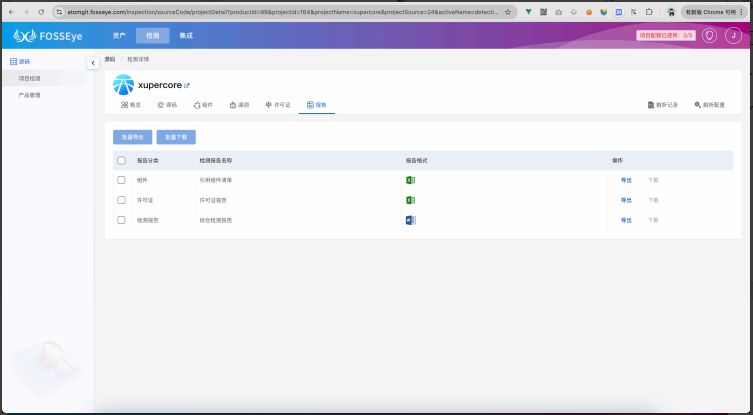Image resolution: width=753 pixels, height=415 pixels.
Task: Select the 报告 tab
Action: point(317,105)
